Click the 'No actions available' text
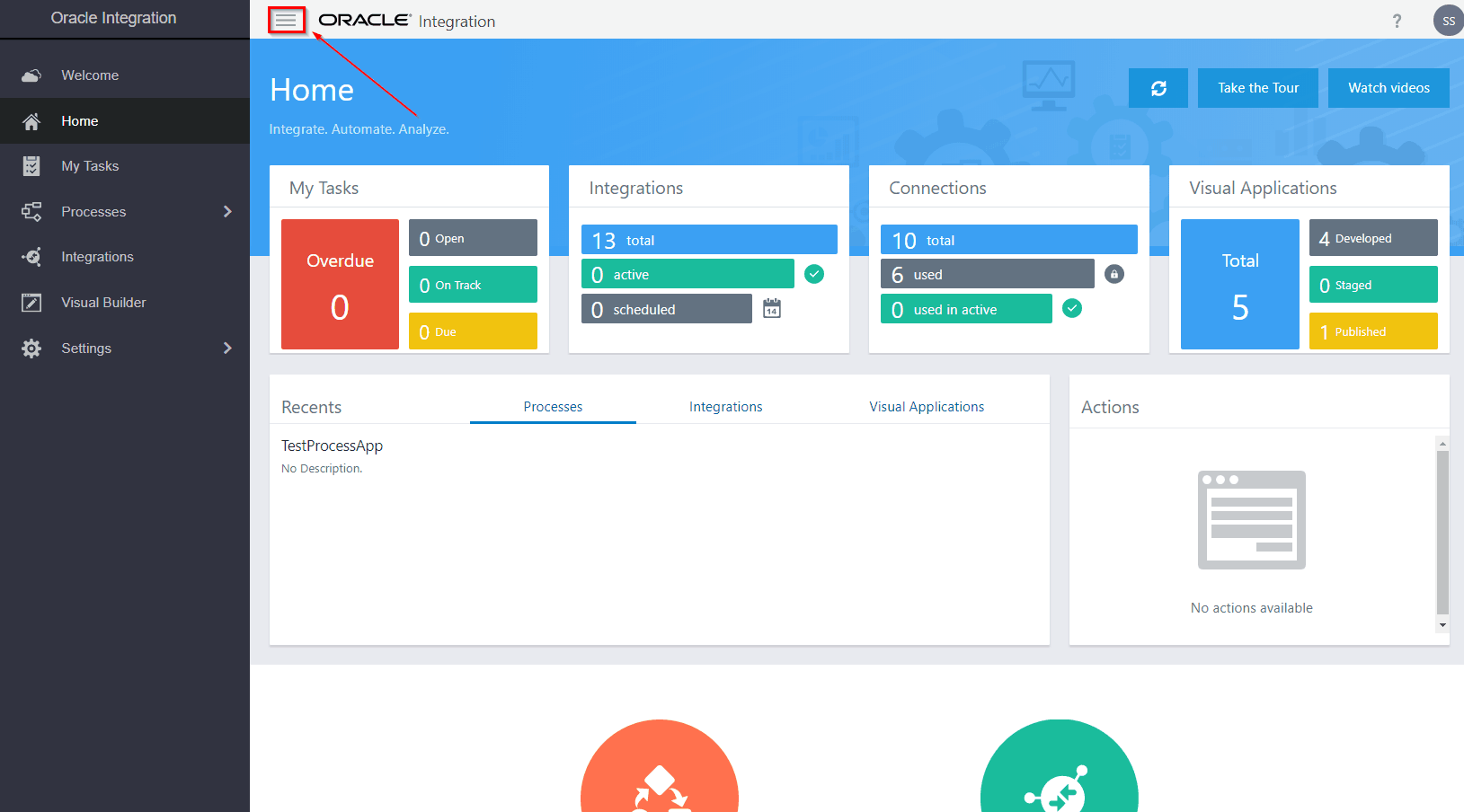This screenshot has width=1464, height=812. tap(1252, 608)
